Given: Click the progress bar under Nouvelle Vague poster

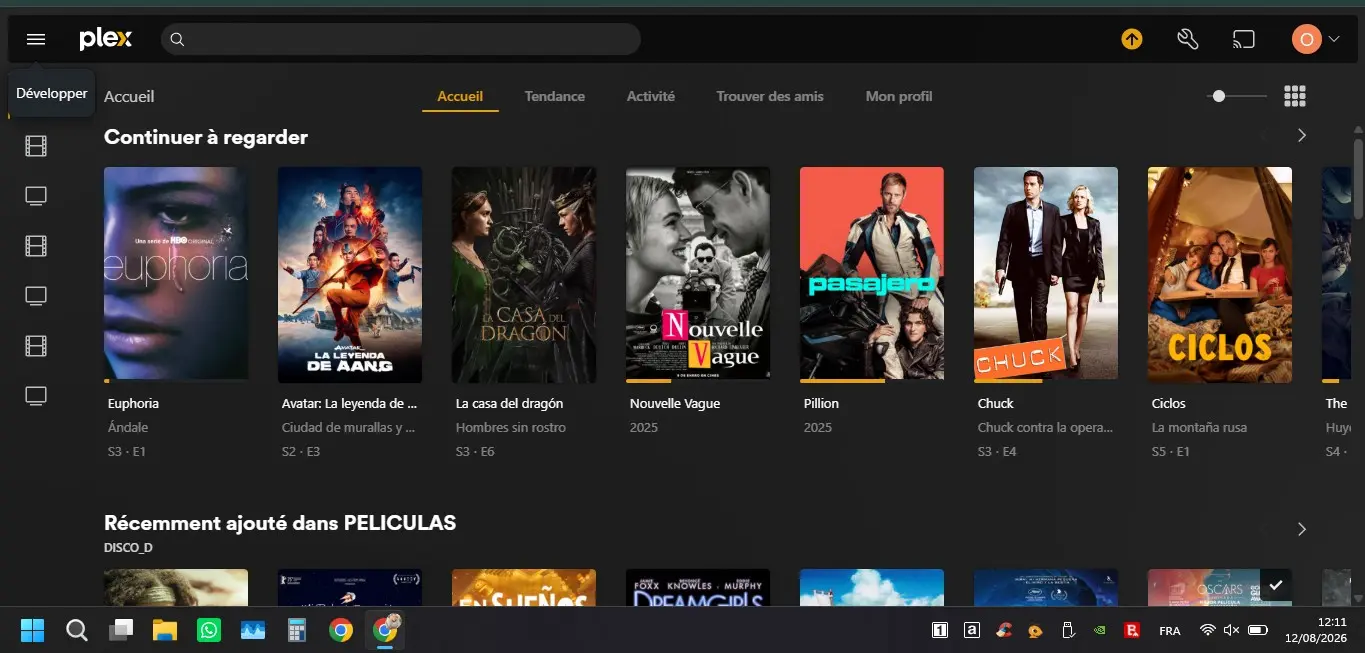Looking at the screenshot, I should (698, 381).
